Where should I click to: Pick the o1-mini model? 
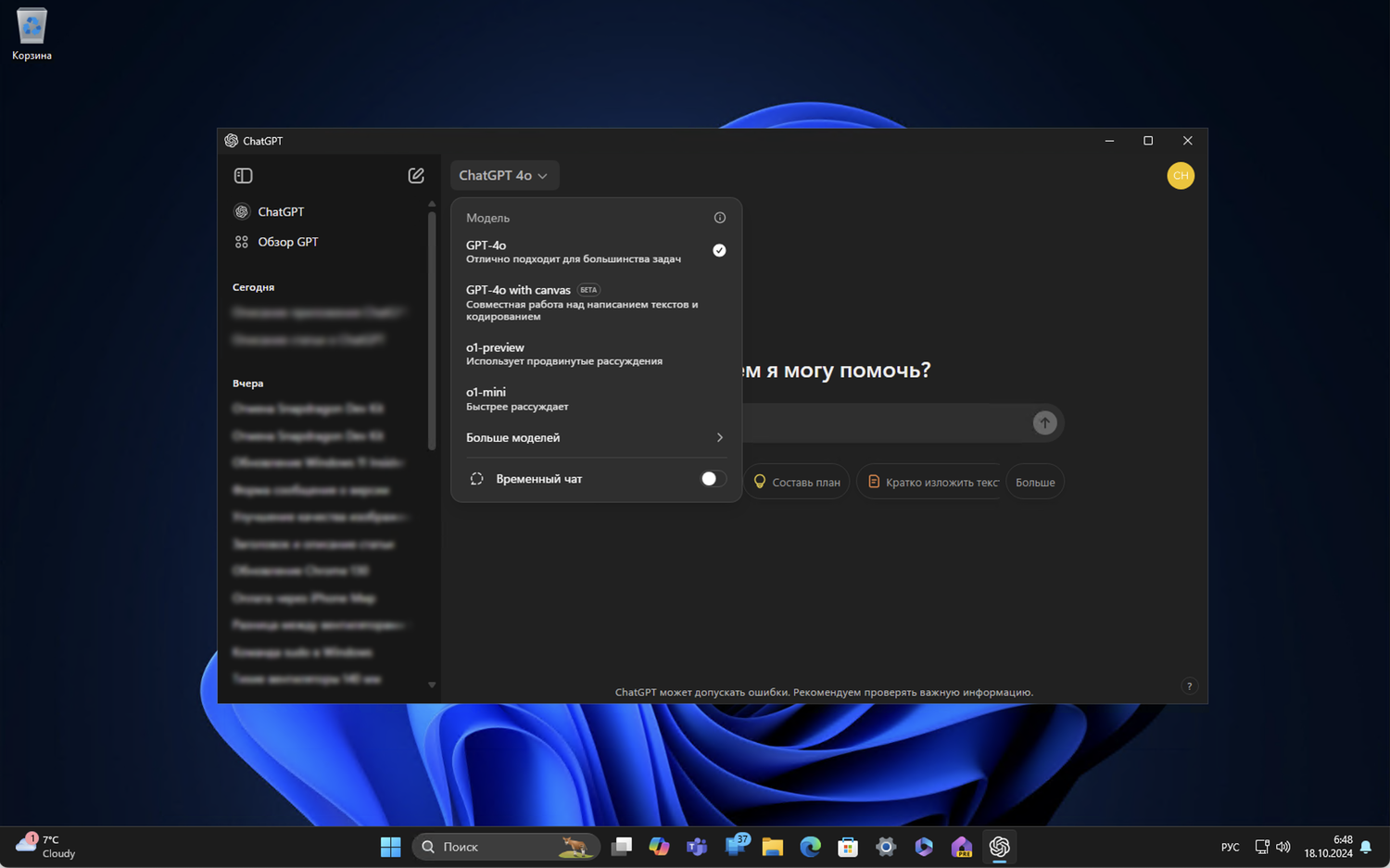pyautogui.click(x=596, y=398)
